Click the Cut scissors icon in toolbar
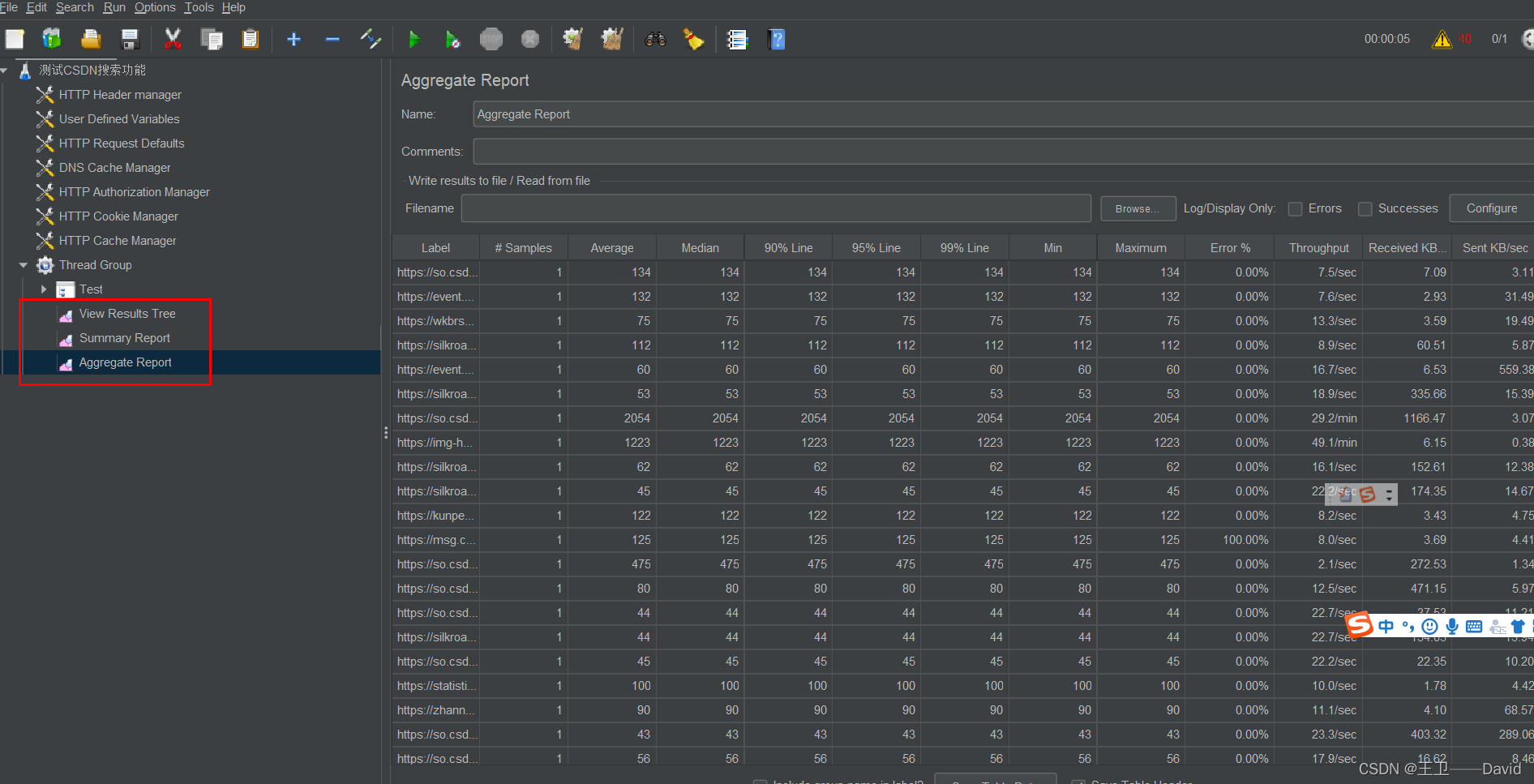Image resolution: width=1534 pixels, height=784 pixels. pyautogui.click(x=173, y=39)
